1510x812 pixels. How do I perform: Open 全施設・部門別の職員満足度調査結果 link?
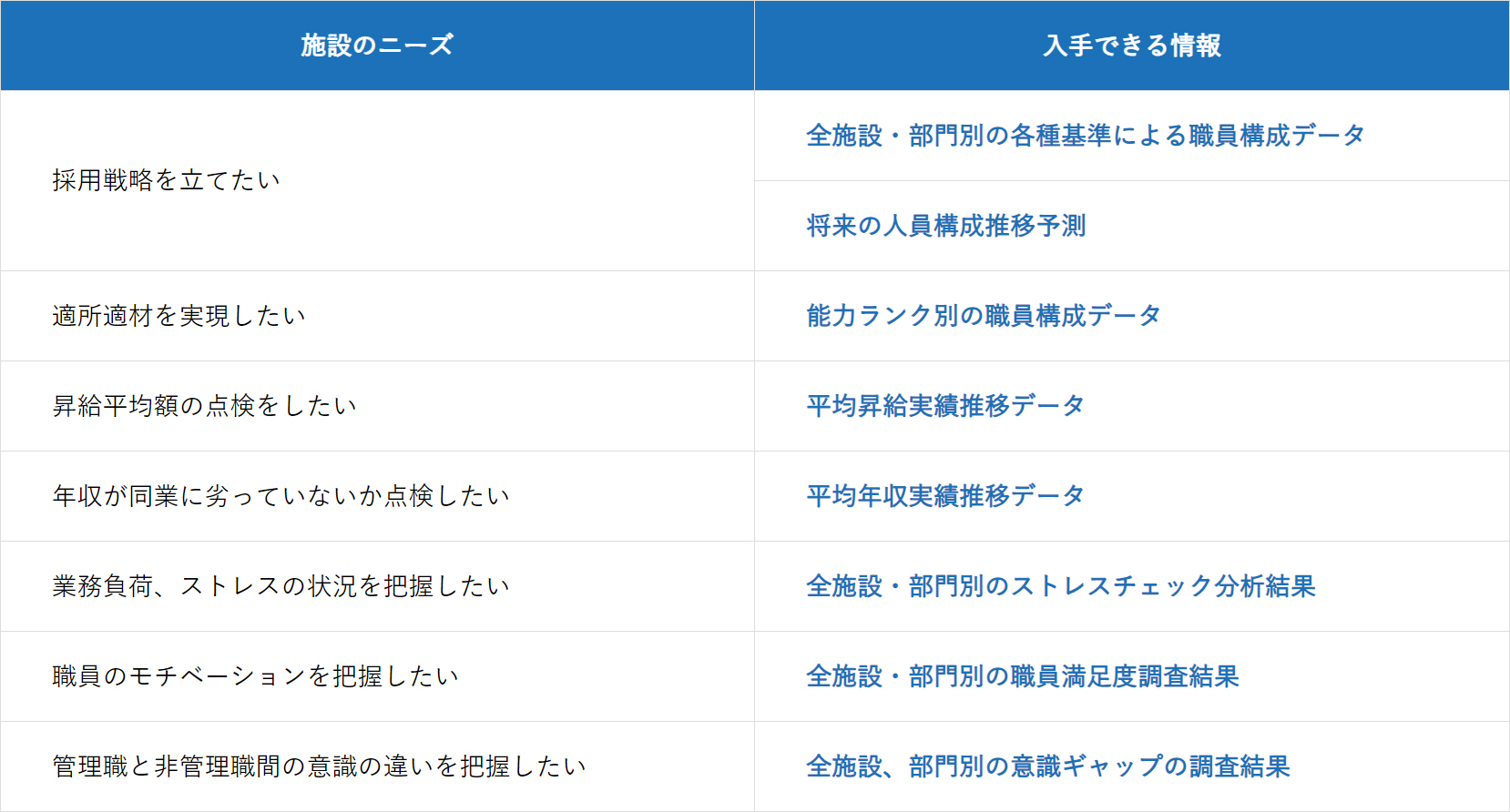click(1022, 676)
